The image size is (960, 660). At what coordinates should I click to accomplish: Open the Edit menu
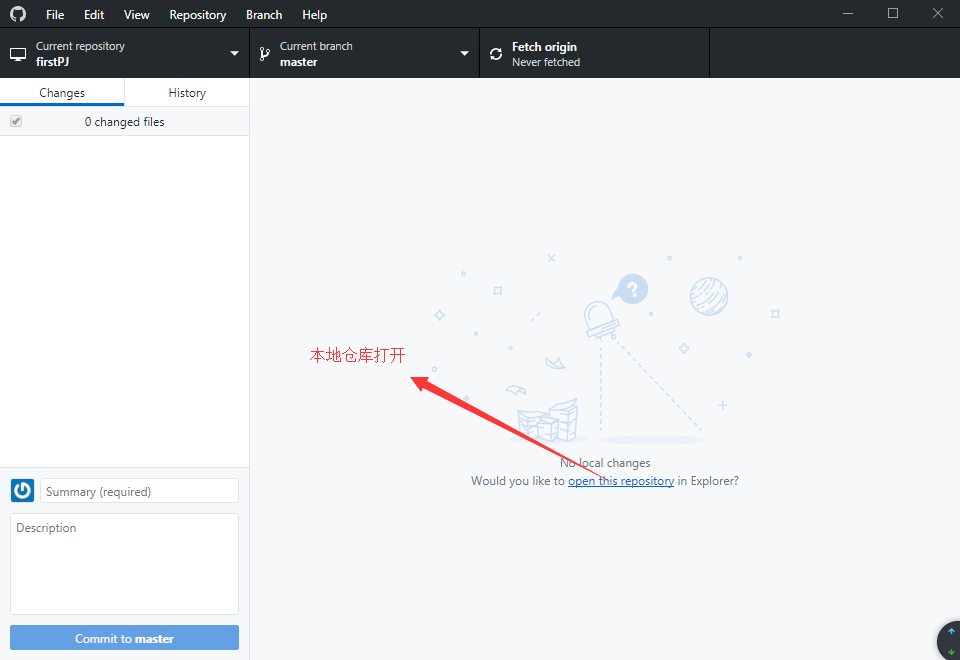coord(94,14)
